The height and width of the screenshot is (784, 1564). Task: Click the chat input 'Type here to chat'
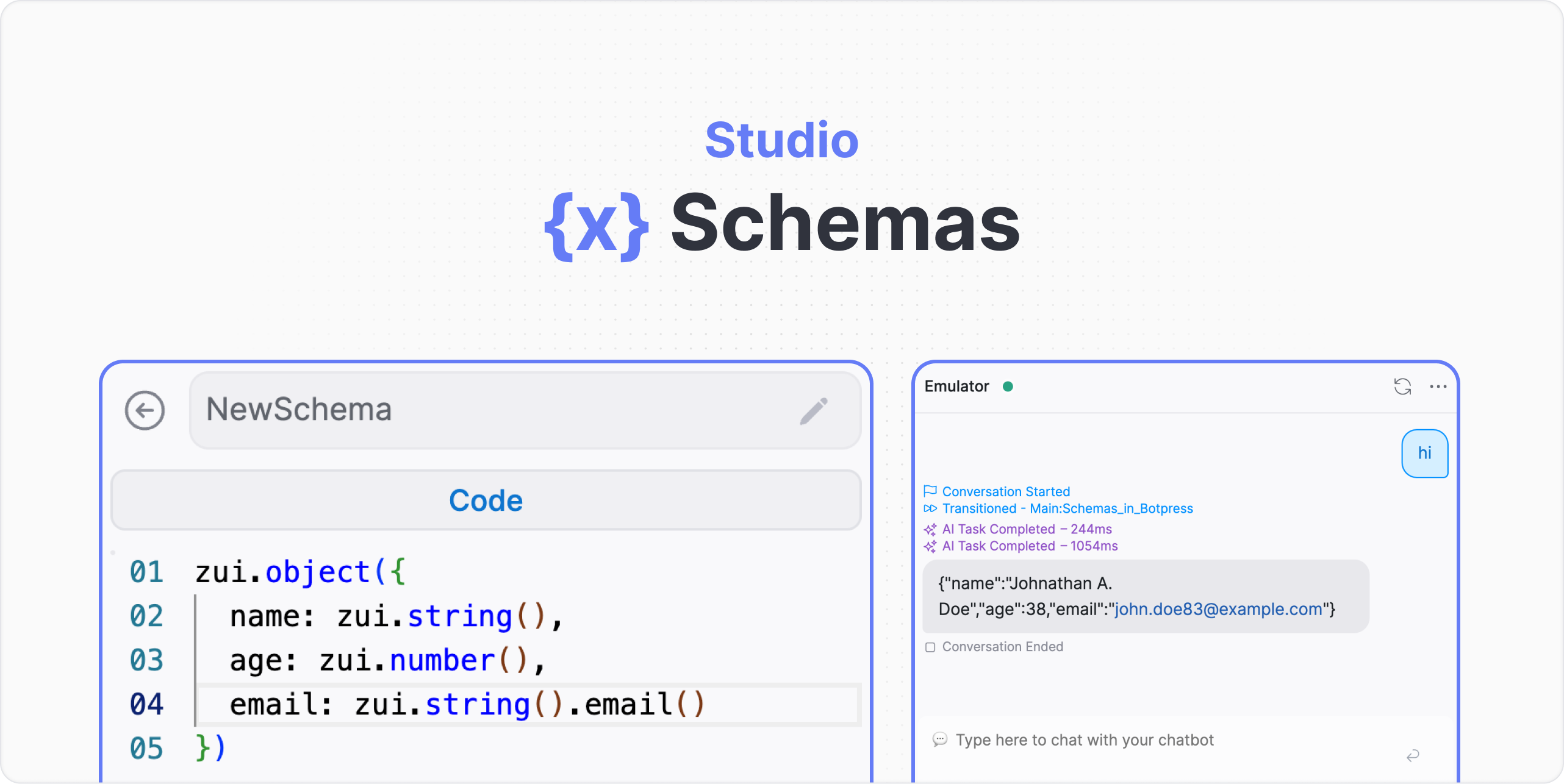[x=1085, y=740]
